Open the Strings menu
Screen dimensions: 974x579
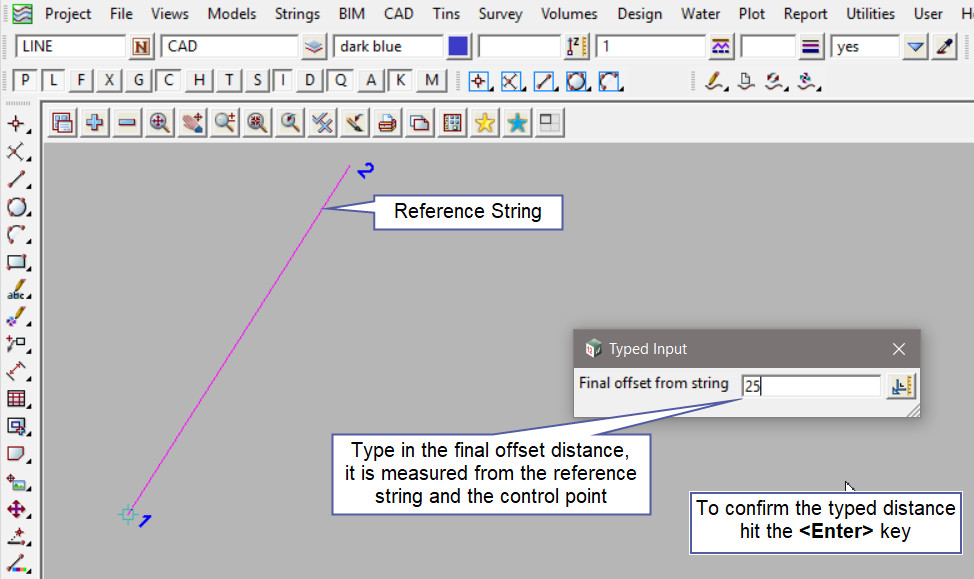coord(297,14)
